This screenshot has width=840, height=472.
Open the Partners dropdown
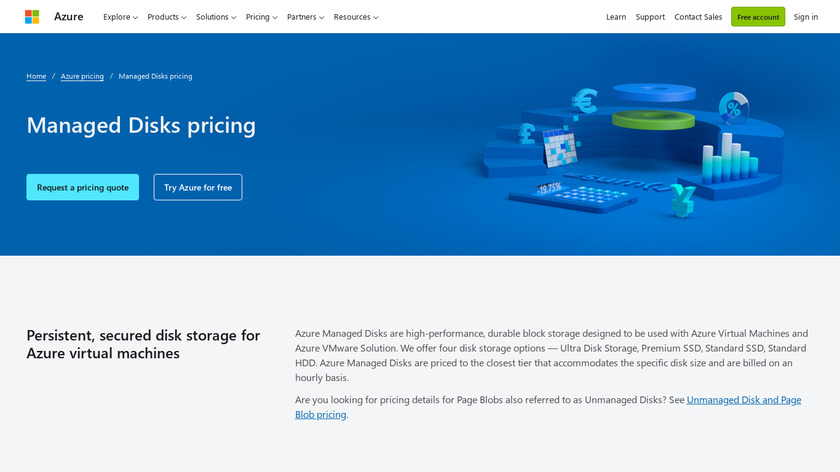305,17
